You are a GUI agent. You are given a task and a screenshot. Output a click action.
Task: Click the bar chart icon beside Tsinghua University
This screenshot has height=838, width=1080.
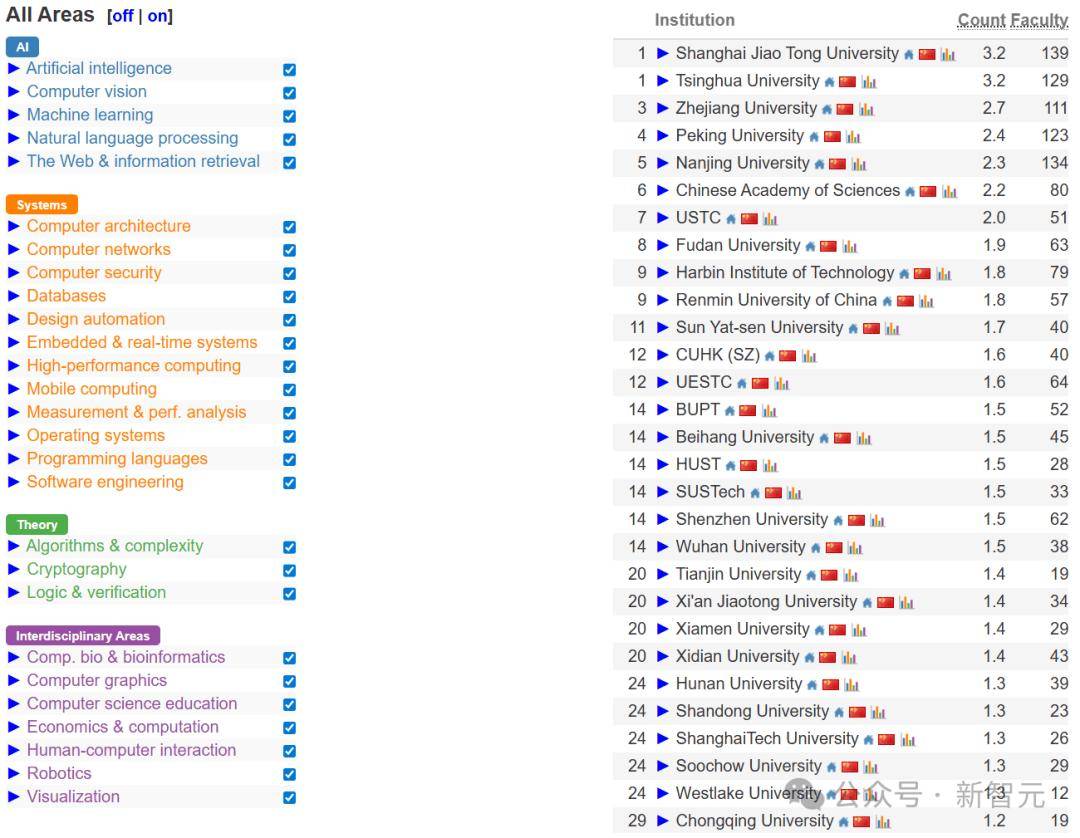point(869,82)
